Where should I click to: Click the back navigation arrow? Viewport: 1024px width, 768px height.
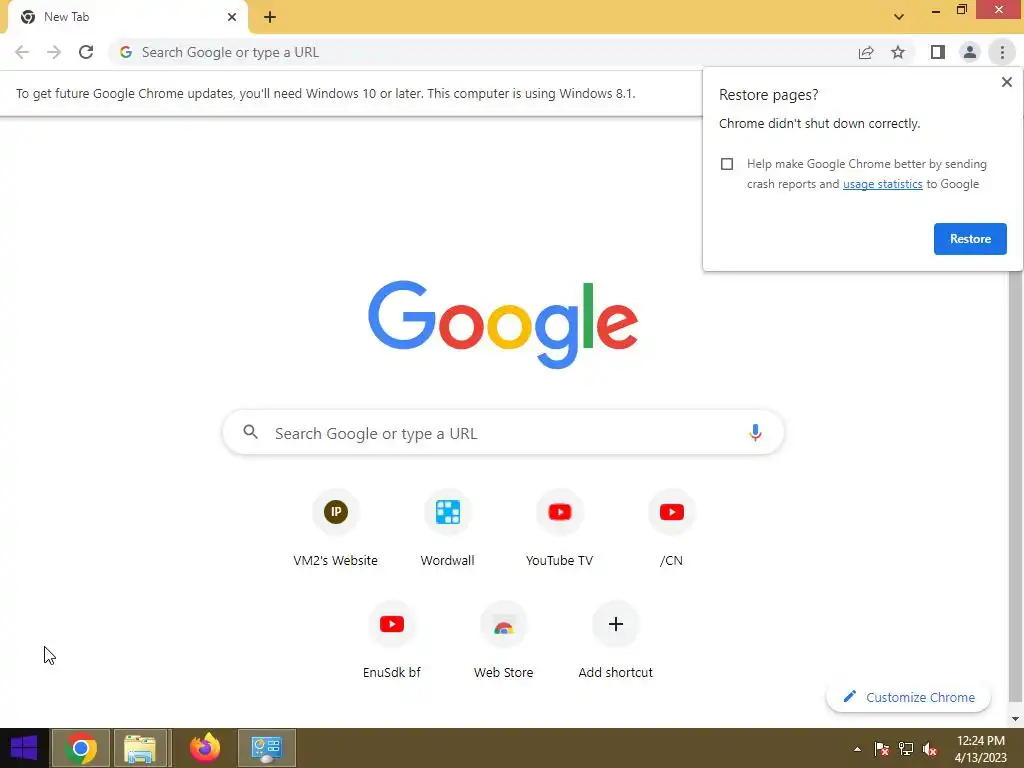22,52
